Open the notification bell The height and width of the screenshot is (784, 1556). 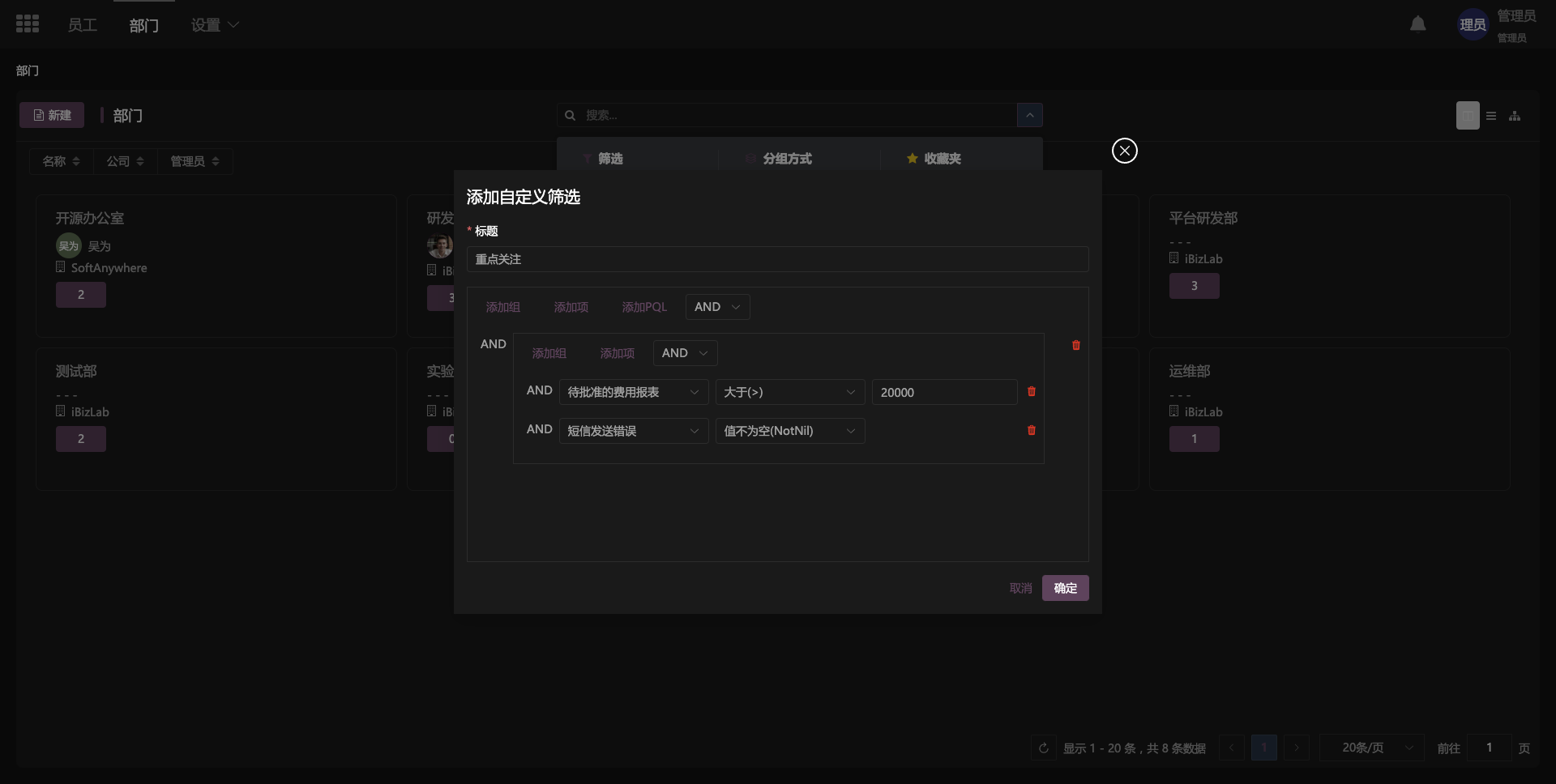click(1417, 24)
